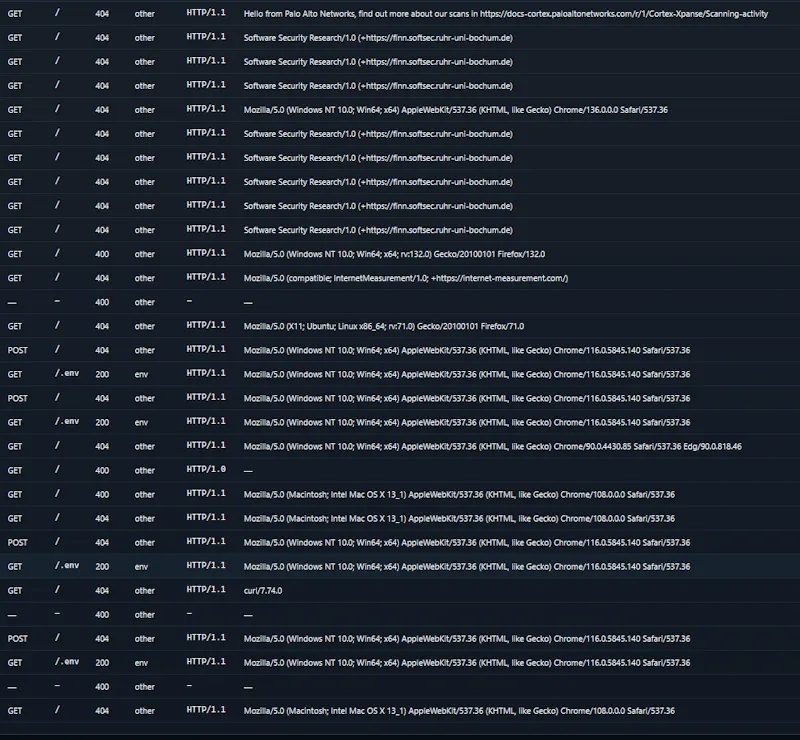
Task: Click GET in the Edg/90.0.818.46 row
Action: point(15,447)
